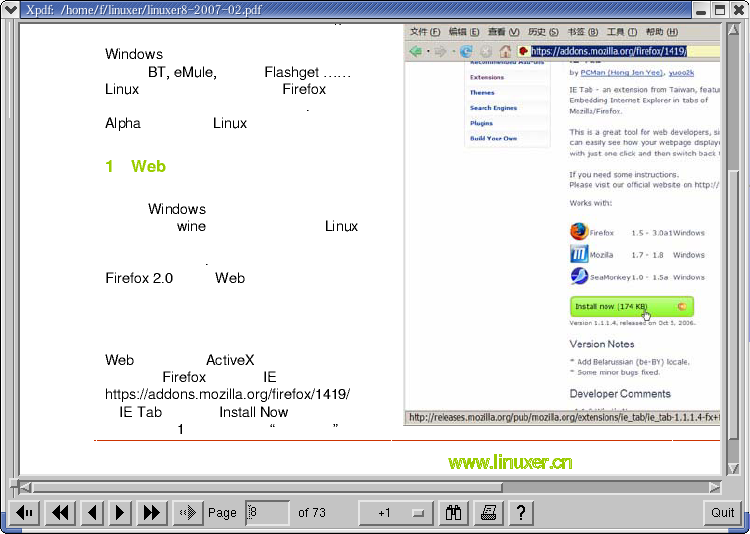This screenshot has height=534, width=750.
Task: Click the Firefox logo icon
Action: pyautogui.click(x=579, y=232)
